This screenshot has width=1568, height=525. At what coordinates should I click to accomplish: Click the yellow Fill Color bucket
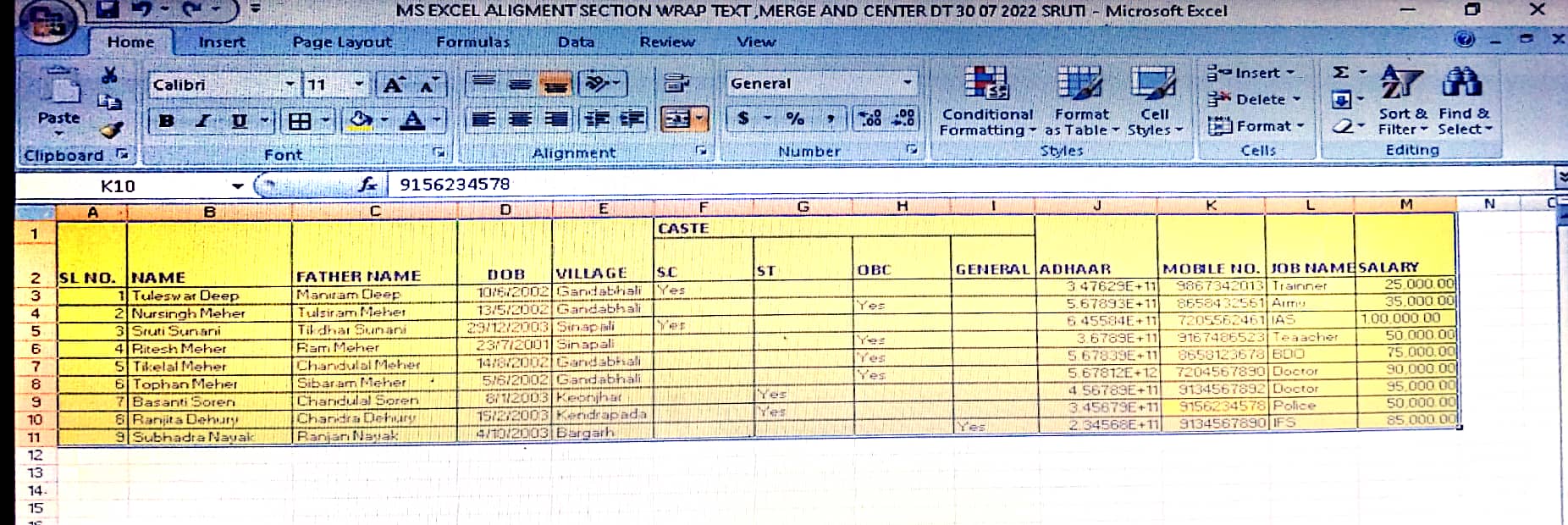pos(361,120)
